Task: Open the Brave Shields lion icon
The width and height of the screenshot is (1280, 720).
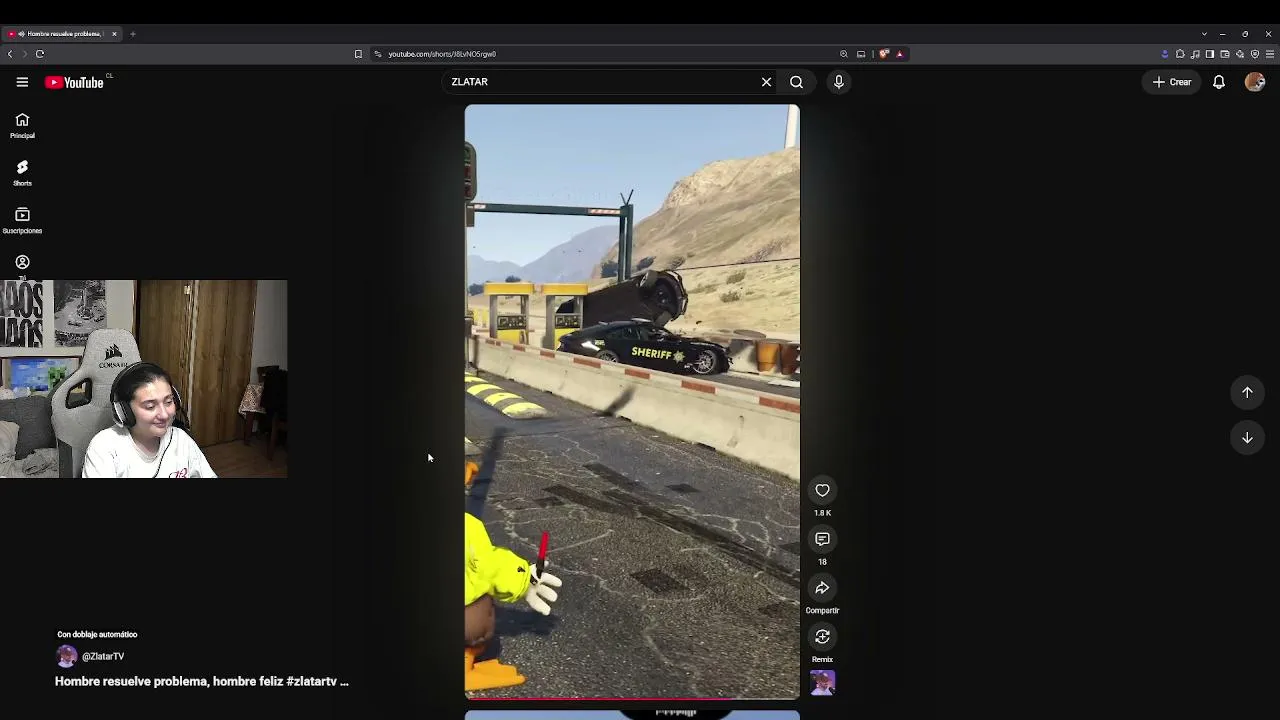Action: tap(884, 54)
